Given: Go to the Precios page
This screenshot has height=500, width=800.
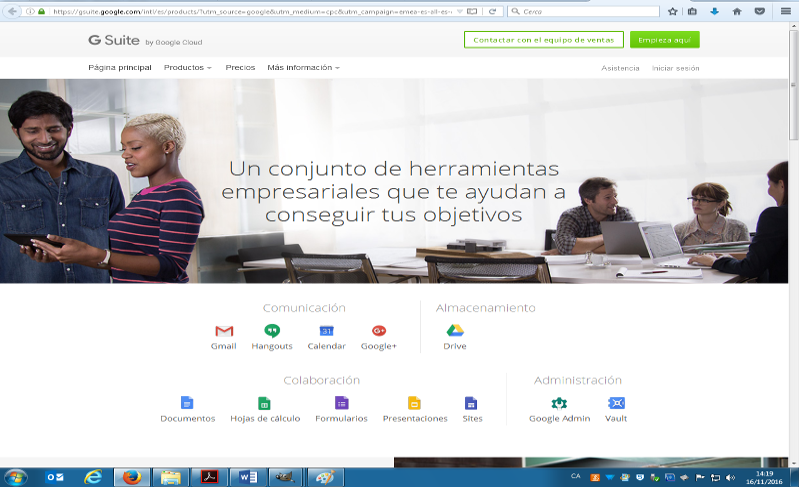Looking at the screenshot, I should click(x=240, y=68).
